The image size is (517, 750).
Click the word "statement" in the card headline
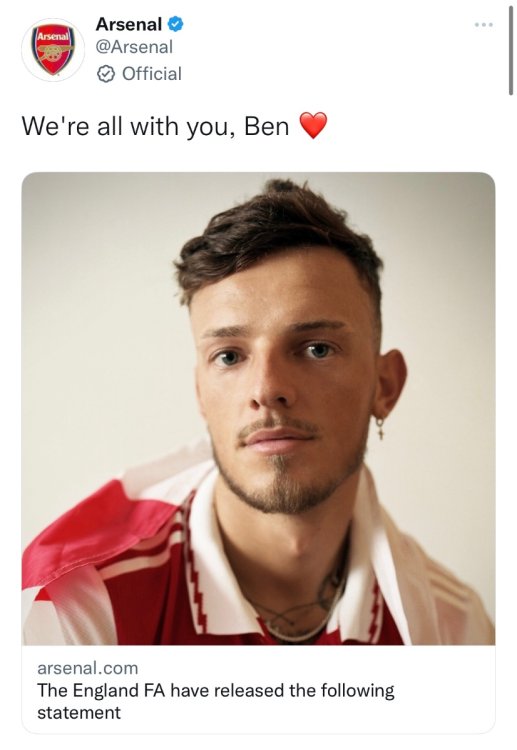coord(79,713)
